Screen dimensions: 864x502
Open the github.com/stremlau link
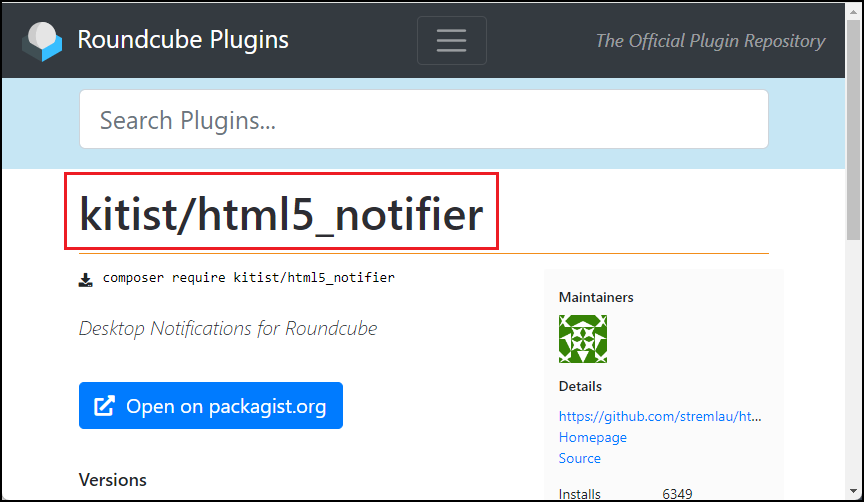[660, 416]
